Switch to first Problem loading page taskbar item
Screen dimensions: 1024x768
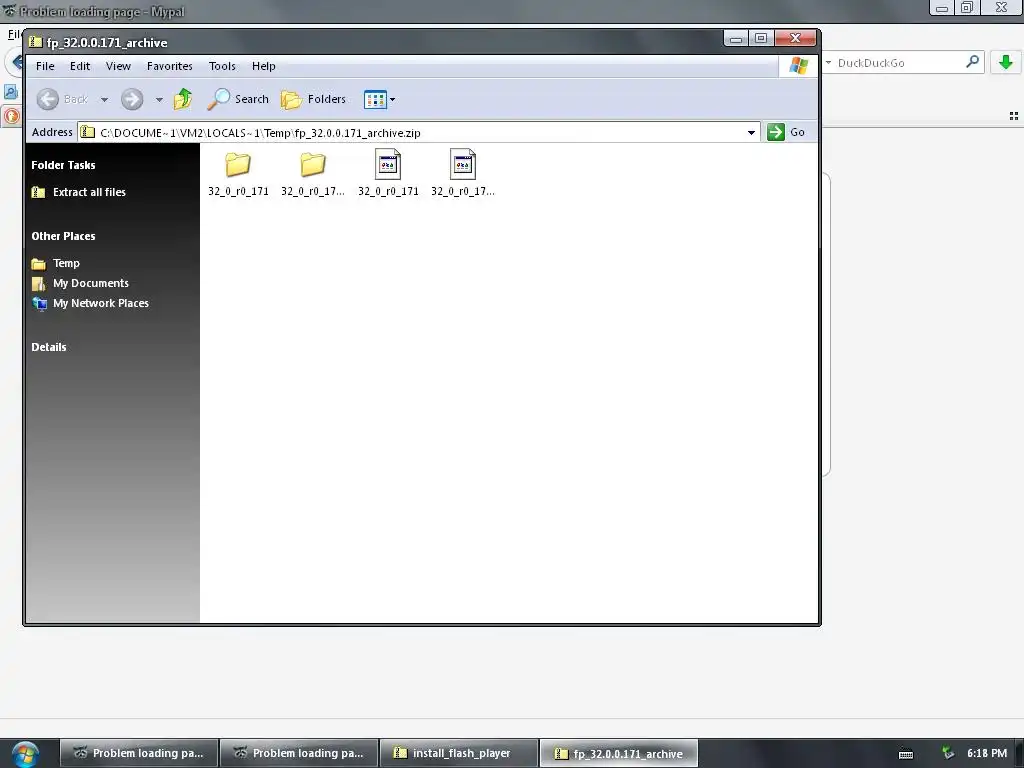[139, 753]
